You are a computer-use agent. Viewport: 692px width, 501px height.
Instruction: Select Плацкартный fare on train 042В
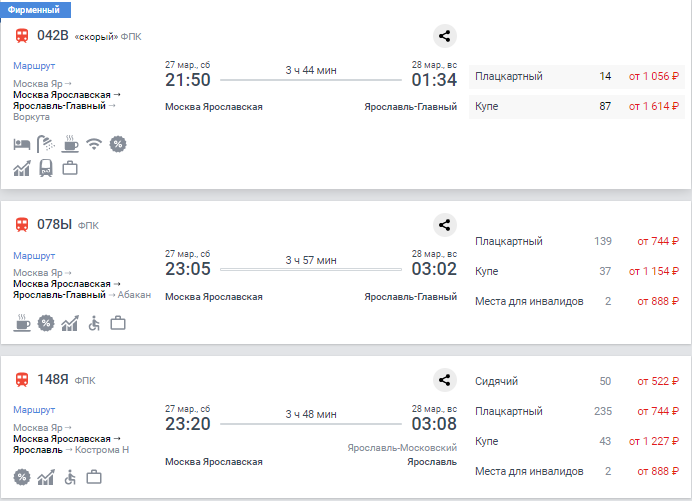pos(578,76)
